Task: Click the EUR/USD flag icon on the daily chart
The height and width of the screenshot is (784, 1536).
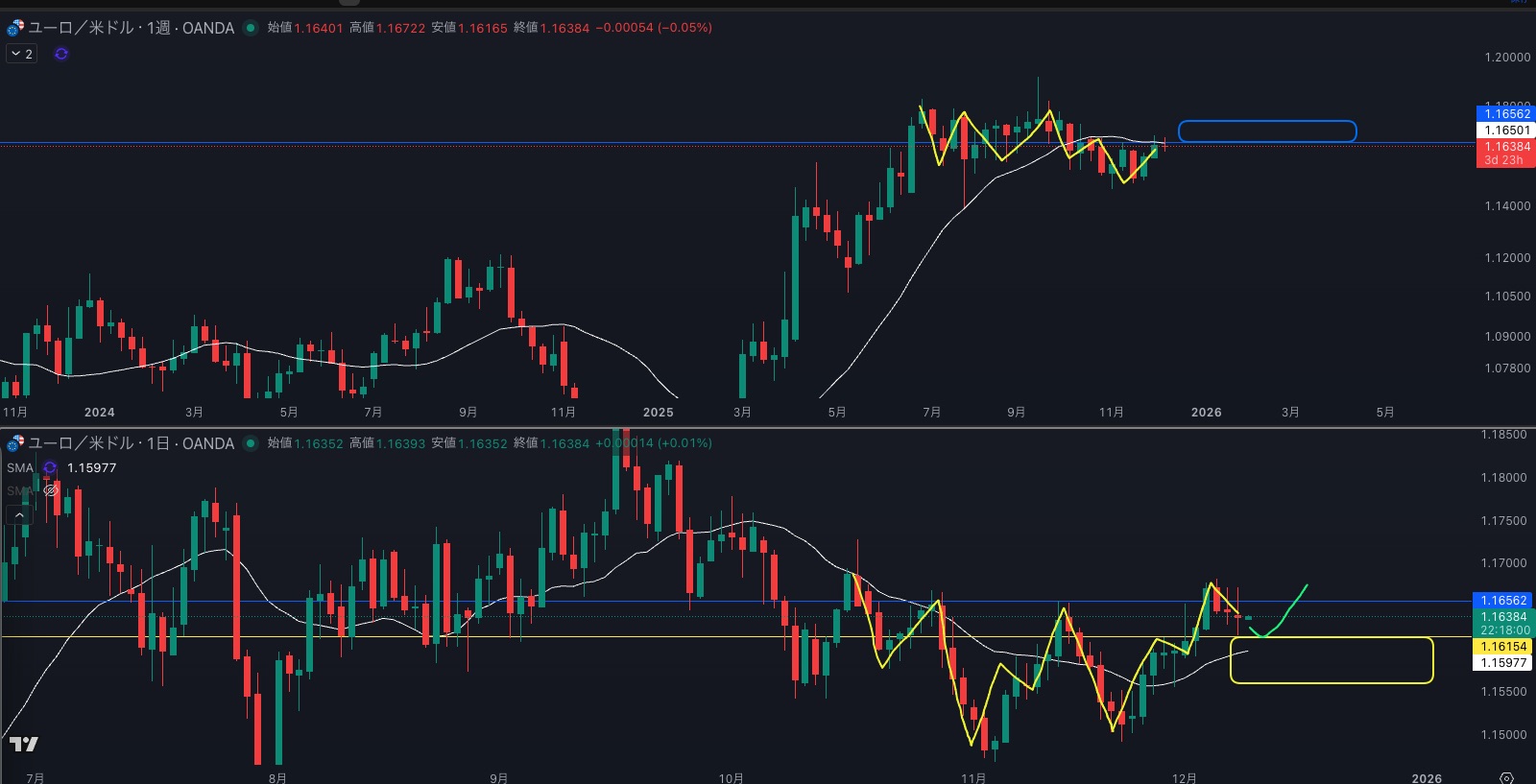Action: point(15,443)
